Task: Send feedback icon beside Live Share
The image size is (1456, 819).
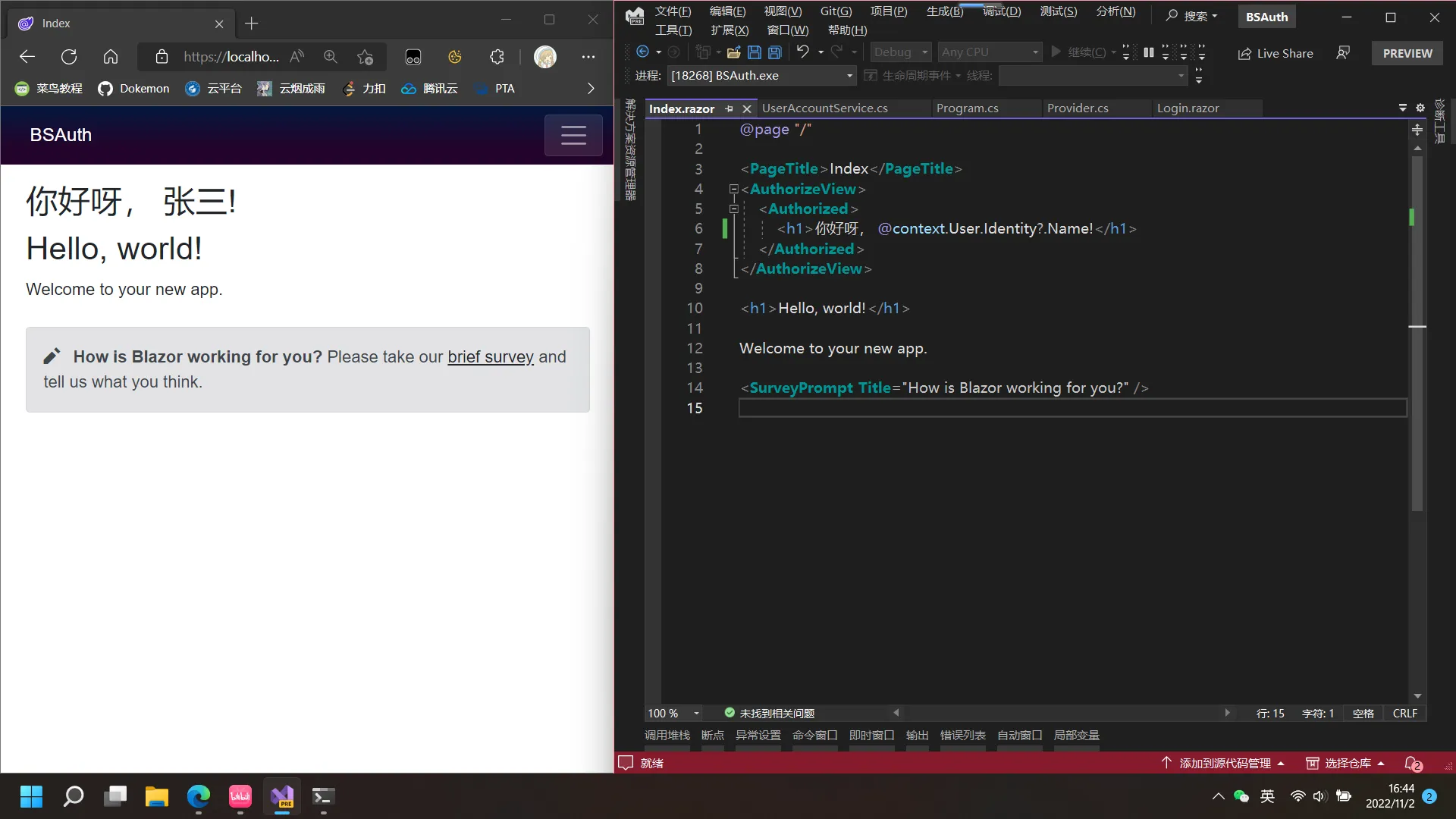Action: pos(1343,53)
